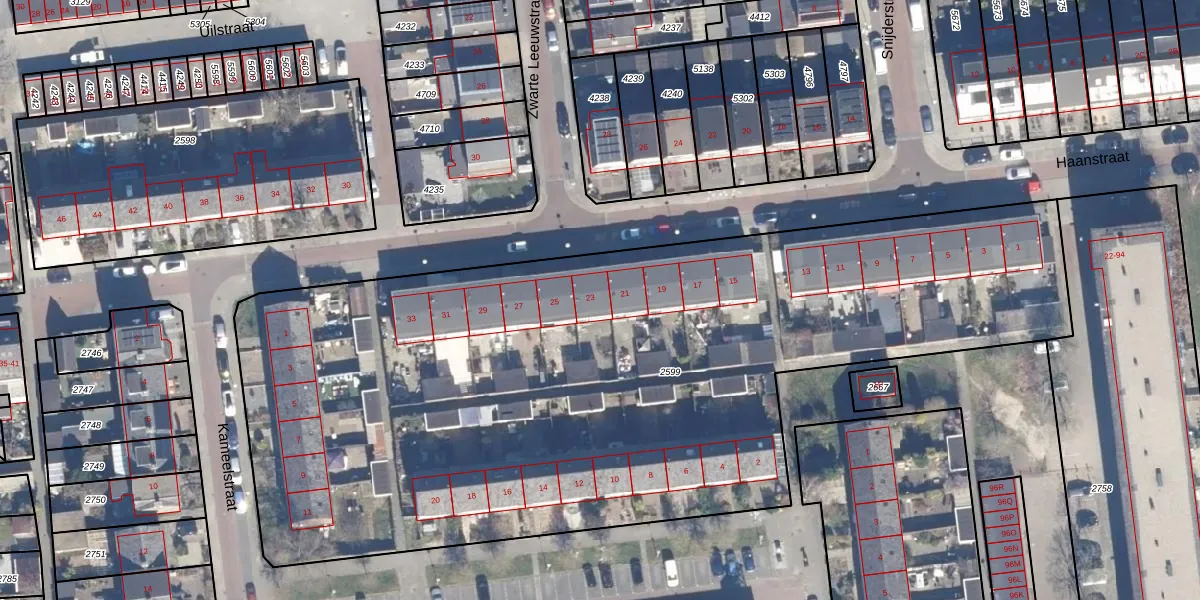Click parcel label 2599
This screenshot has height=600, width=1200.
[670, 372]
